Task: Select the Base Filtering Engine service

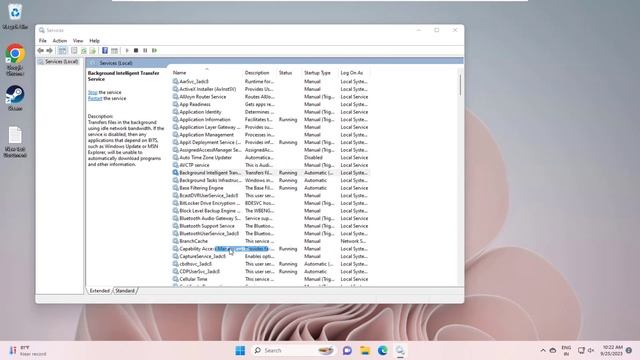Action: (270, 188)
